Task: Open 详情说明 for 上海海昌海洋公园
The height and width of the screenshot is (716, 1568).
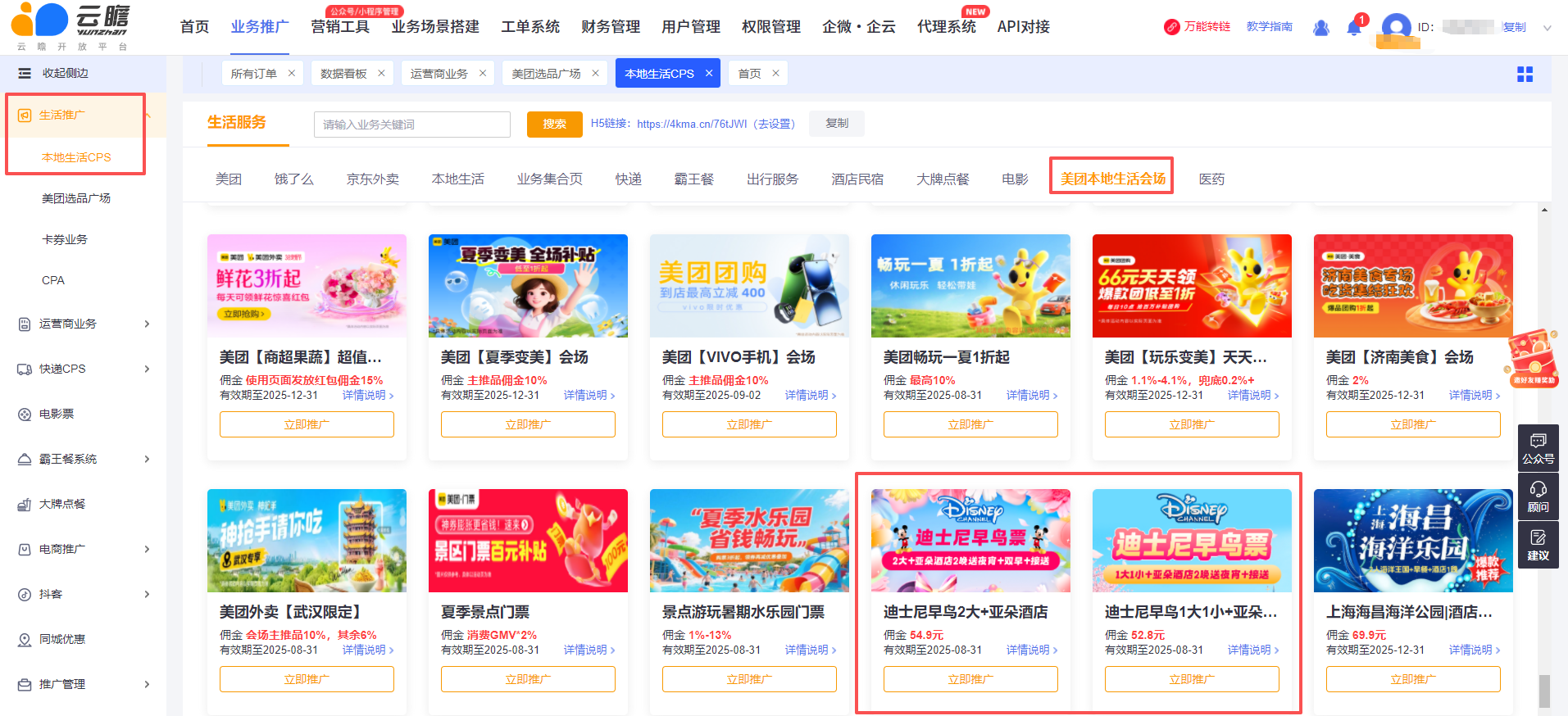Action: (x=1475, y=650)
